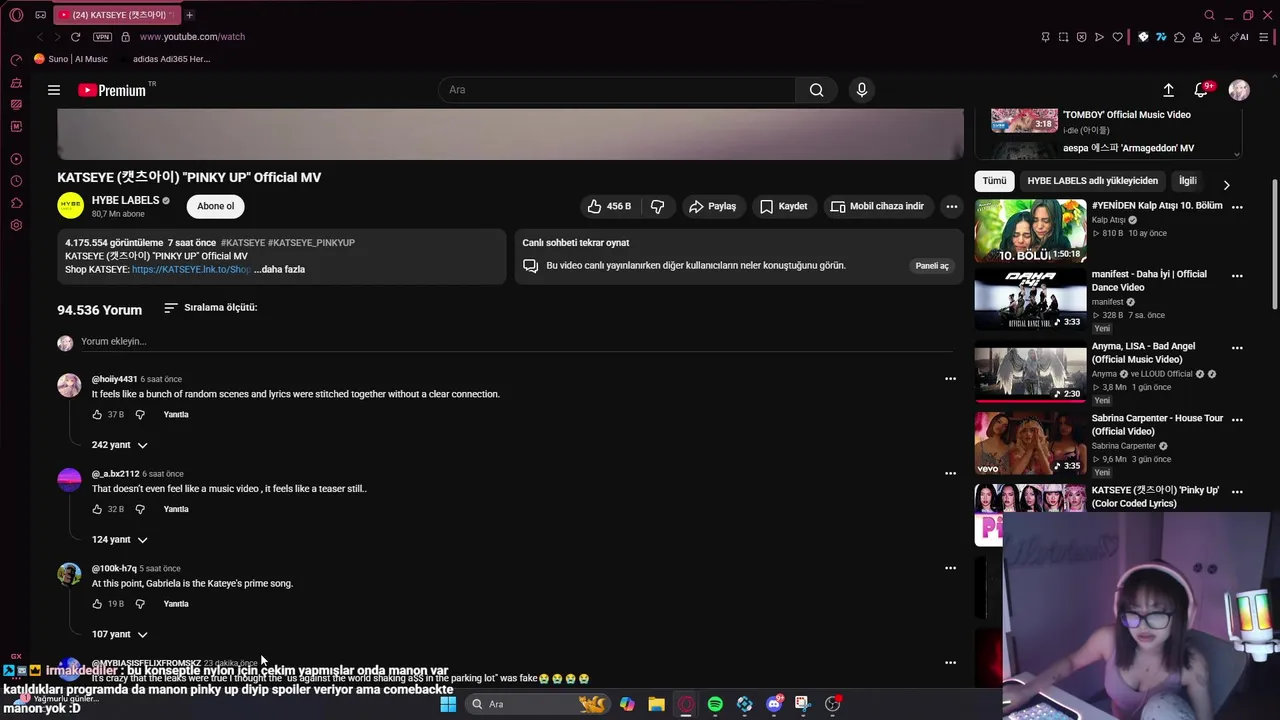
Task: Start voice search with microphone icon
Action: click(862, 90)
